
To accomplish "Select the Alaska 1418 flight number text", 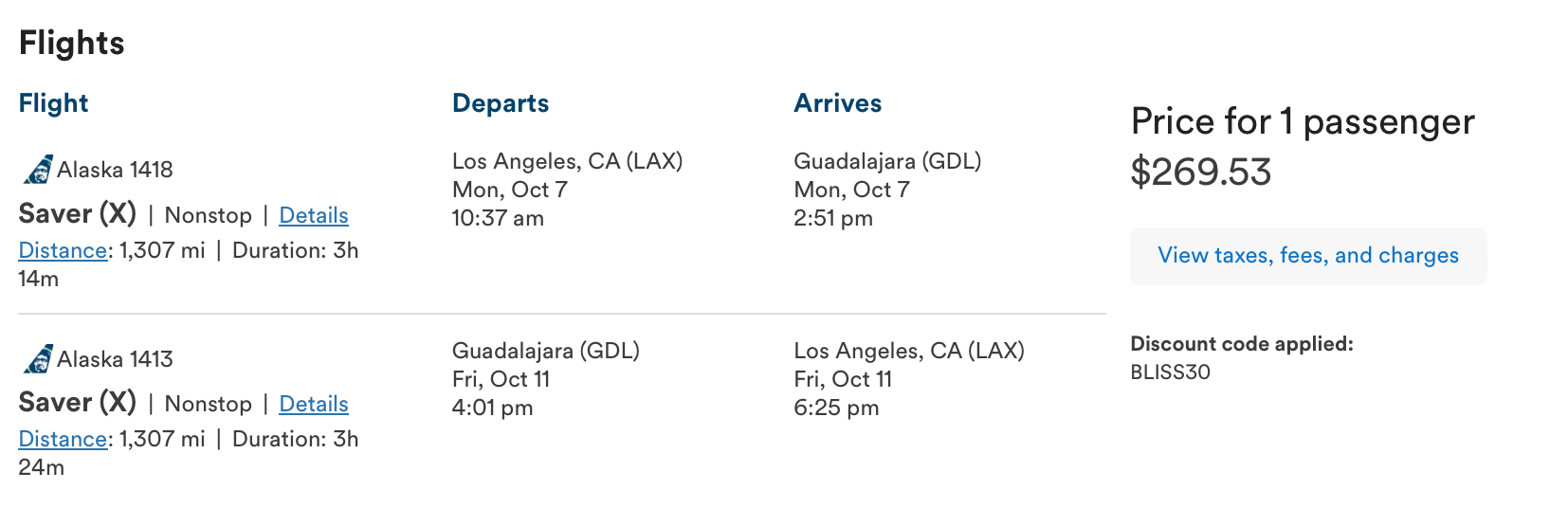I will tap(115, 170).
